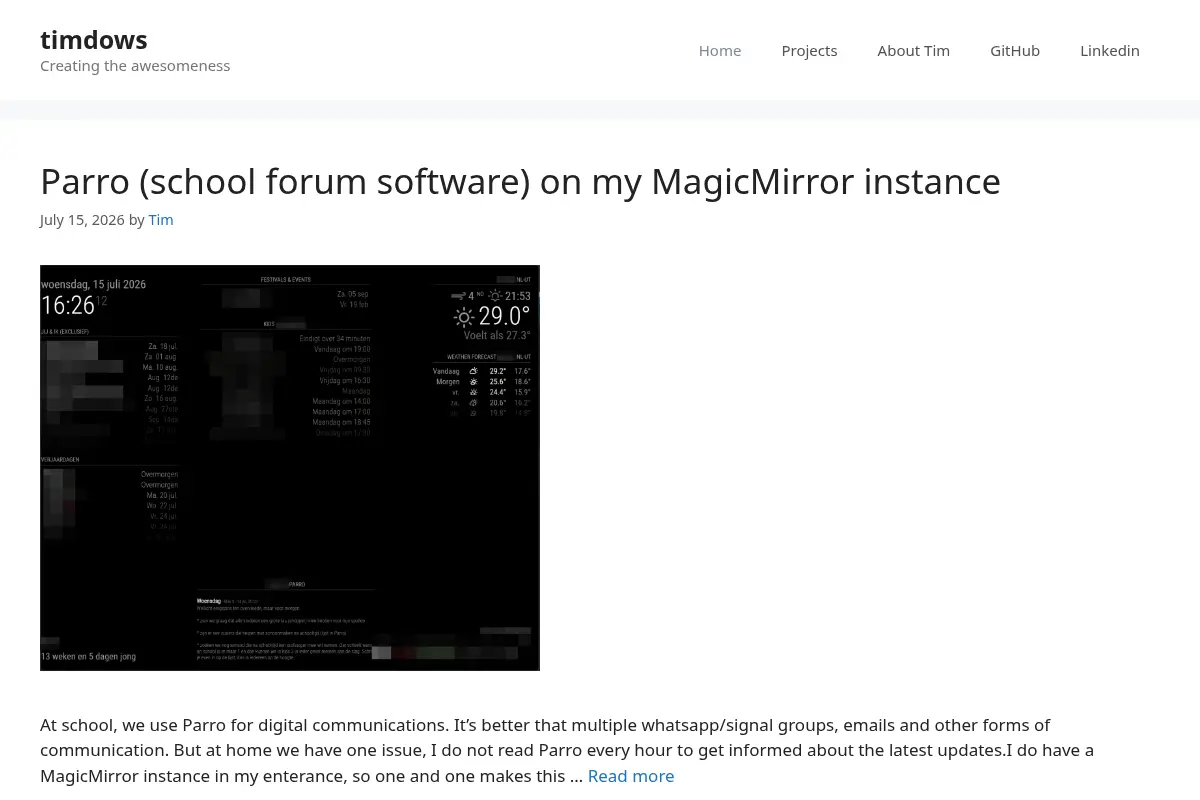Click the weather icon in the Morgen forecast row

(x=474, y=382)
